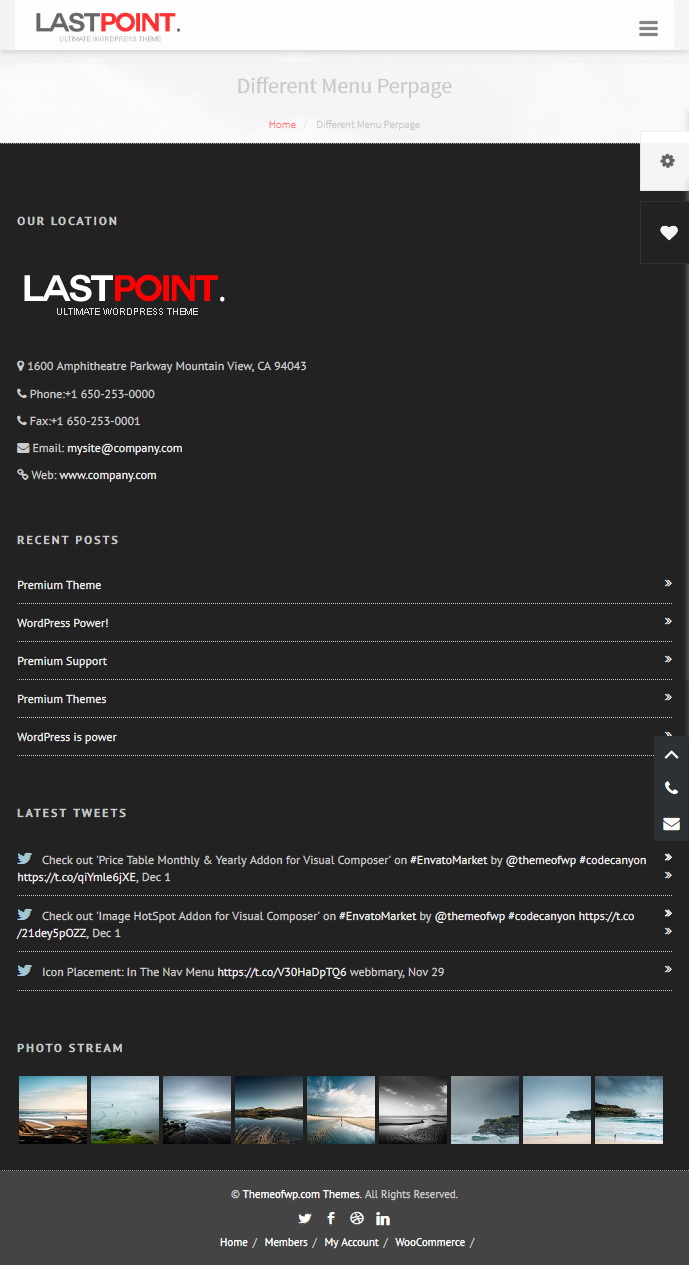This screenshot has width=689, height=1265.
Task: Click the Home breadcrumb link
Action: tap(282, 125)
